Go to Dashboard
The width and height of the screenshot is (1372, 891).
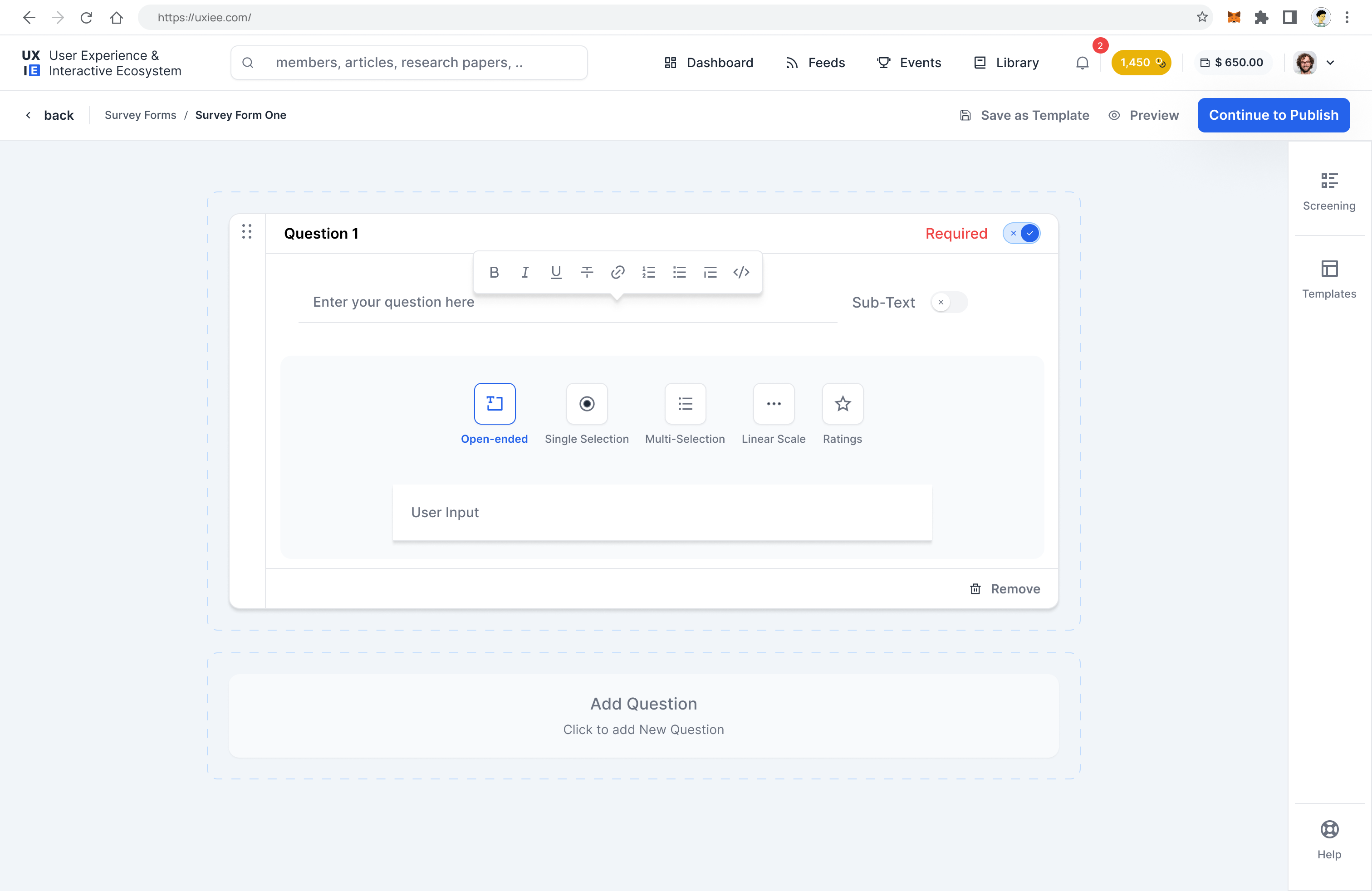709,63
